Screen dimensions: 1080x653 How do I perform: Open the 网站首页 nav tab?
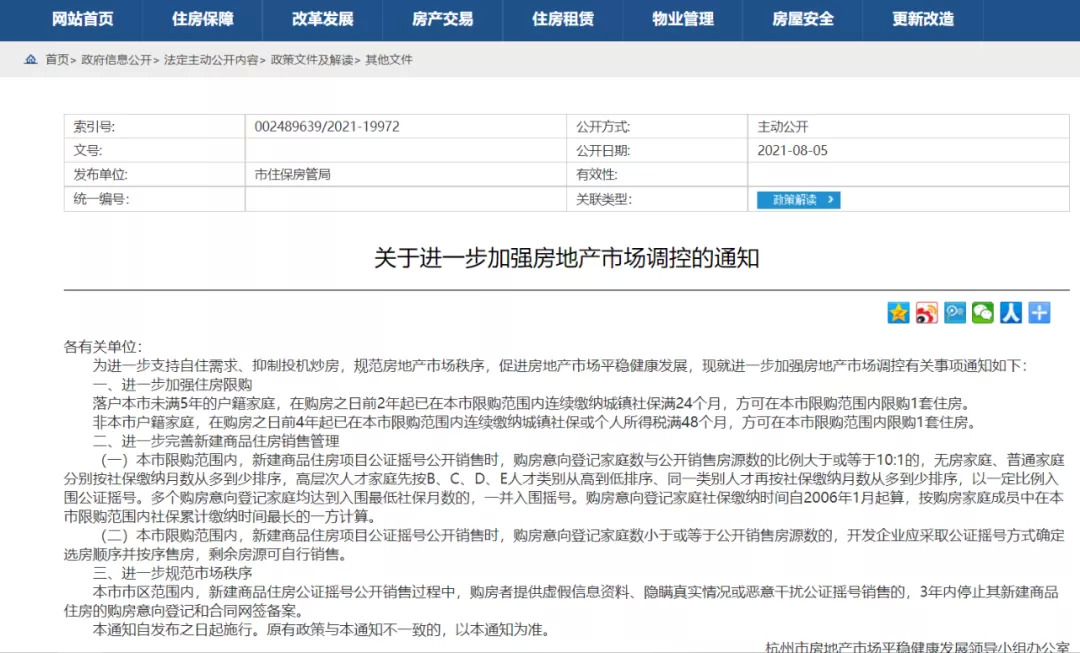82,19
